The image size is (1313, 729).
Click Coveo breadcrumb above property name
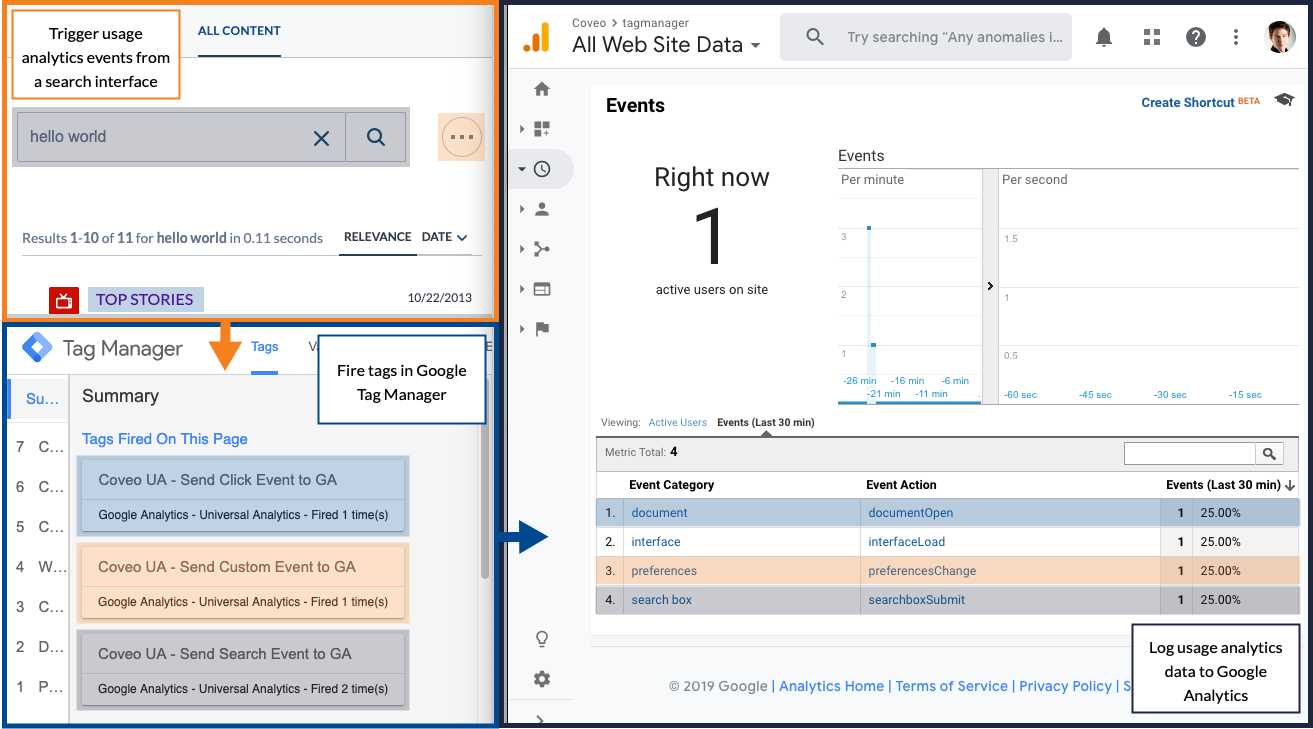point(590,22)
